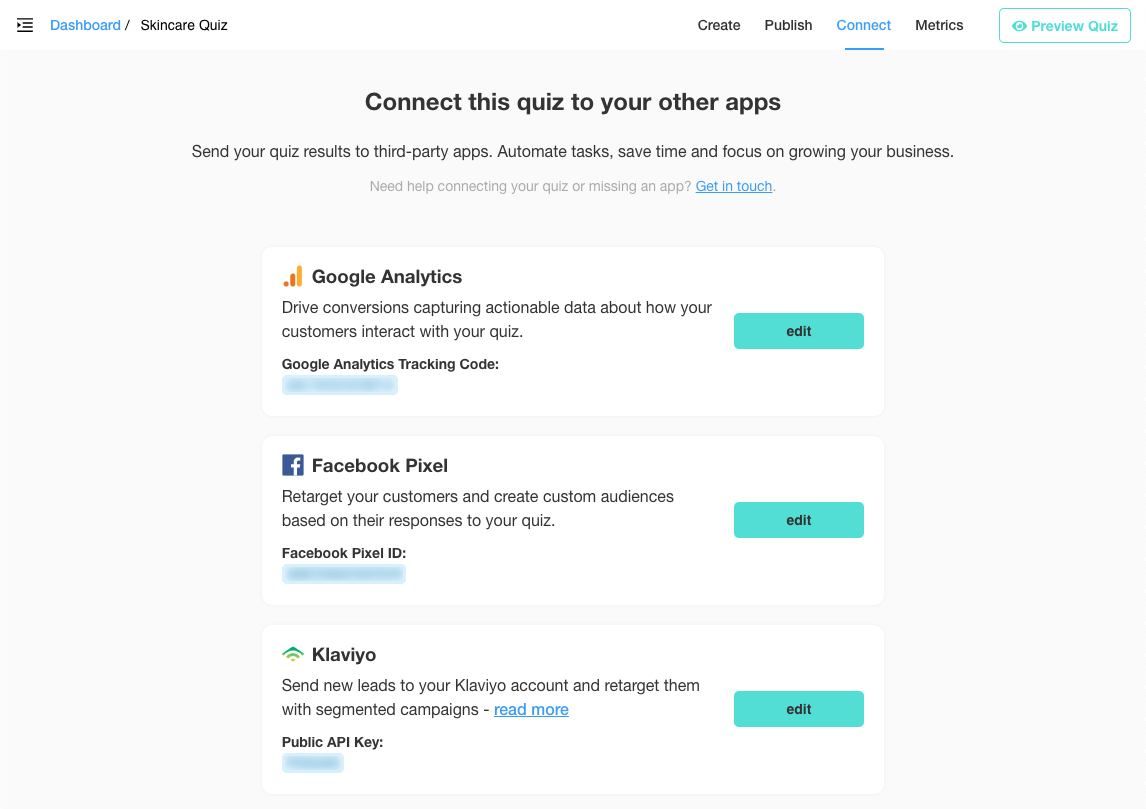
Task: Select the Connect tab
Action: (863, 26)
